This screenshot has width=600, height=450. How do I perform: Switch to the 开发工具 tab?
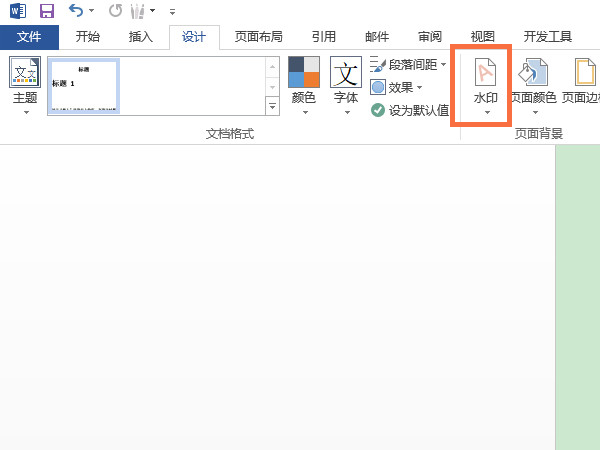coord(547,37)
